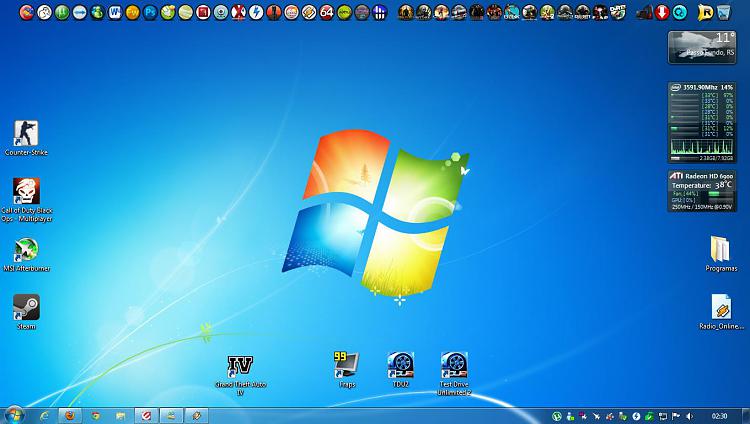Screen dimensions: 750x424
Task: Click the Passo Fundo, RS location text
Action: [710, 53]
